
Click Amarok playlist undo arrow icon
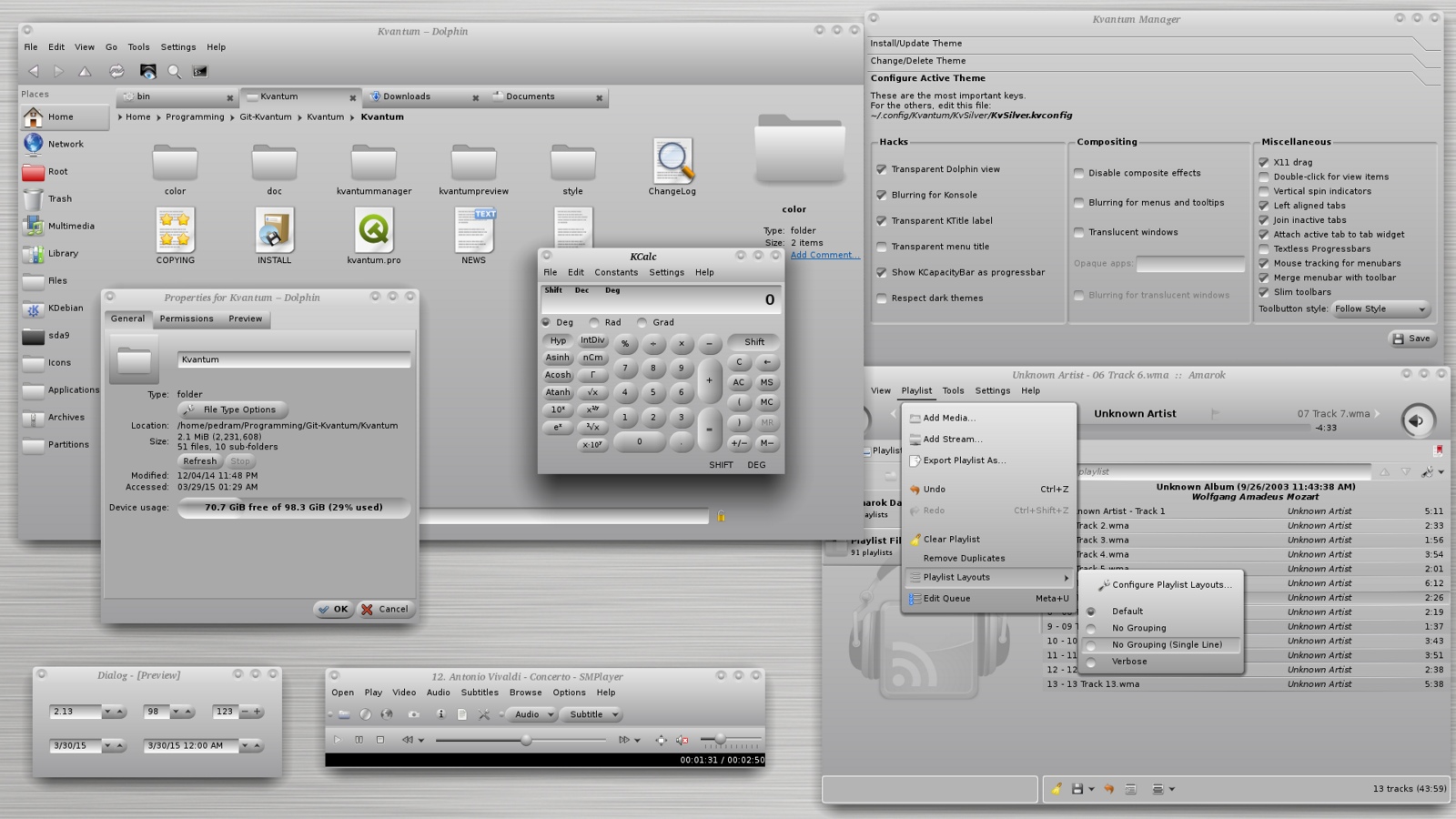[1109, 789]
